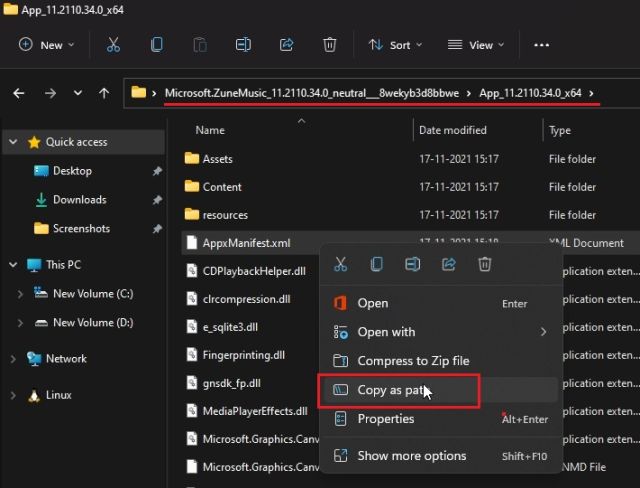Copy the file via context menu copy icon
This screenshot has height=488, width=640.
376,264
